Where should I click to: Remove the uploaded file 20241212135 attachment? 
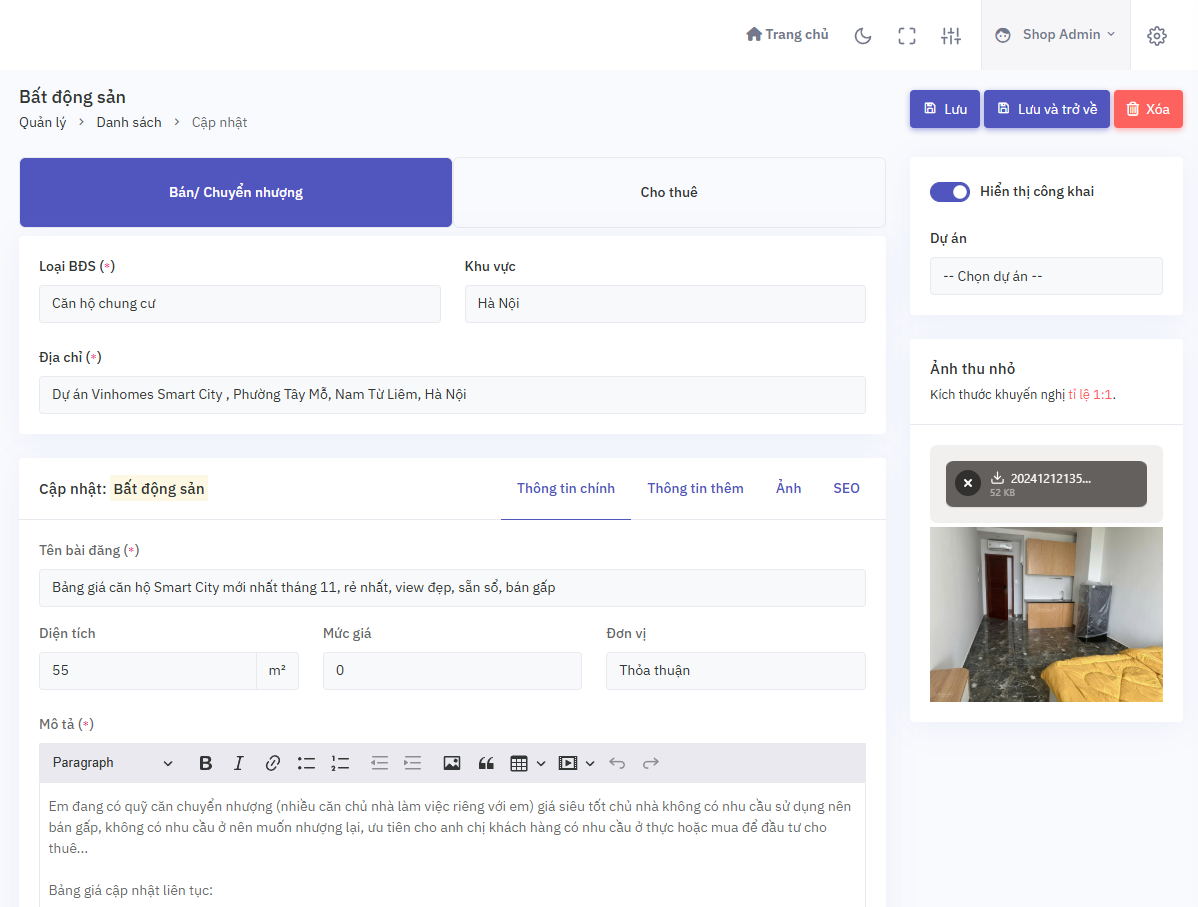[x=967, y=483]
